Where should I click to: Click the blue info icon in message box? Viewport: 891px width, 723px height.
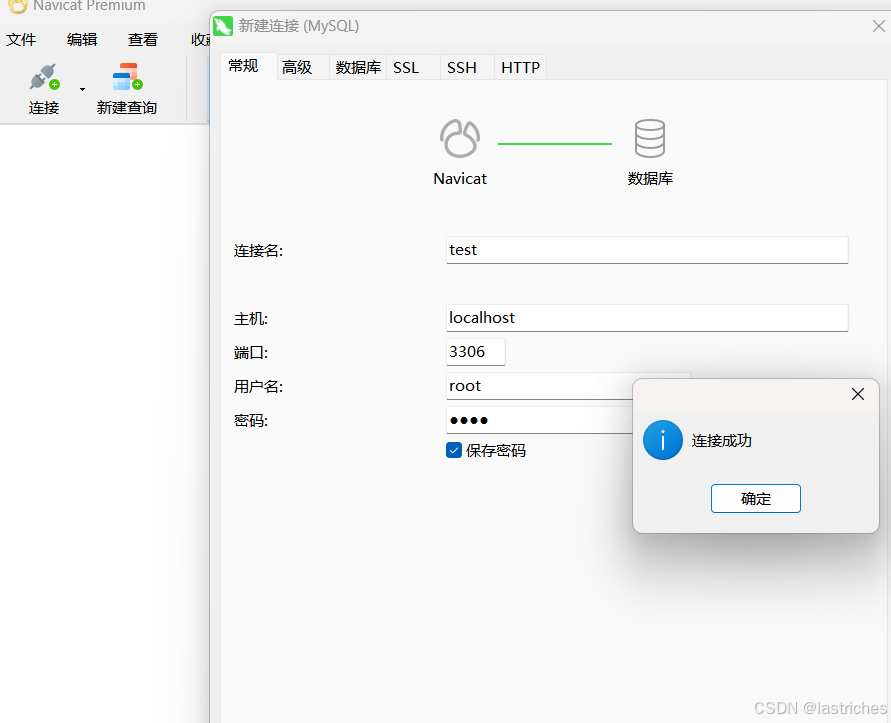[x=663, y=440]
